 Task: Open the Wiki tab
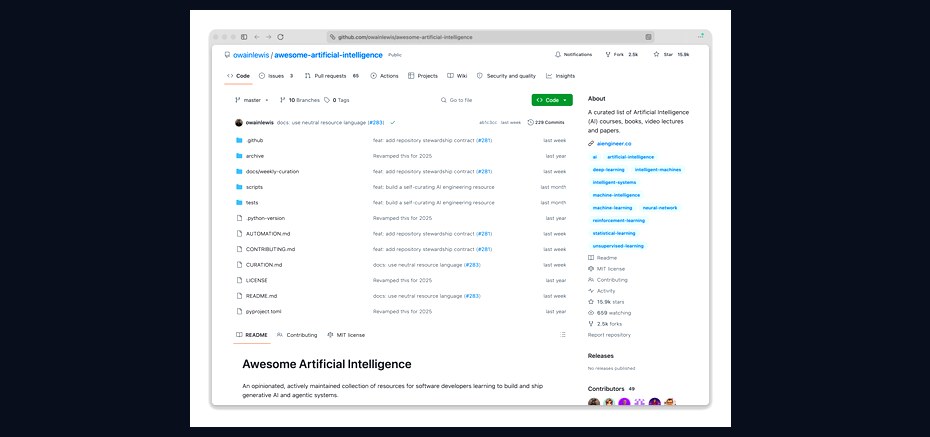tap(457, 76)
